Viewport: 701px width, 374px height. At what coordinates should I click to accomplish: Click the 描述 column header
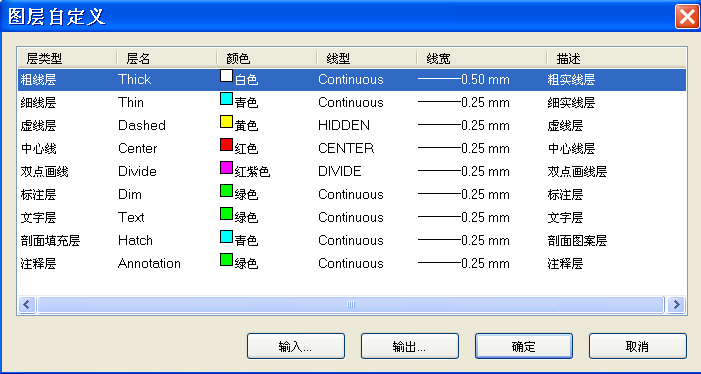(x=616, y=58)
